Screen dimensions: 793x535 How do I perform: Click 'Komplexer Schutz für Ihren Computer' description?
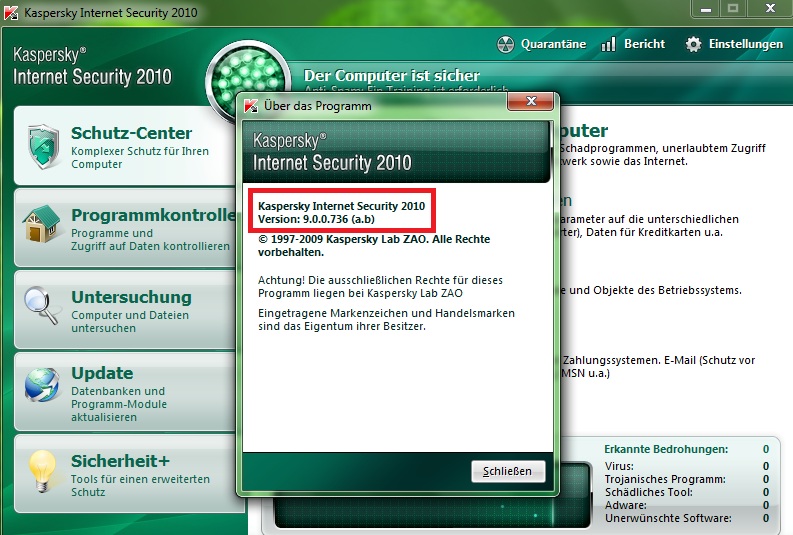[140, 158]
